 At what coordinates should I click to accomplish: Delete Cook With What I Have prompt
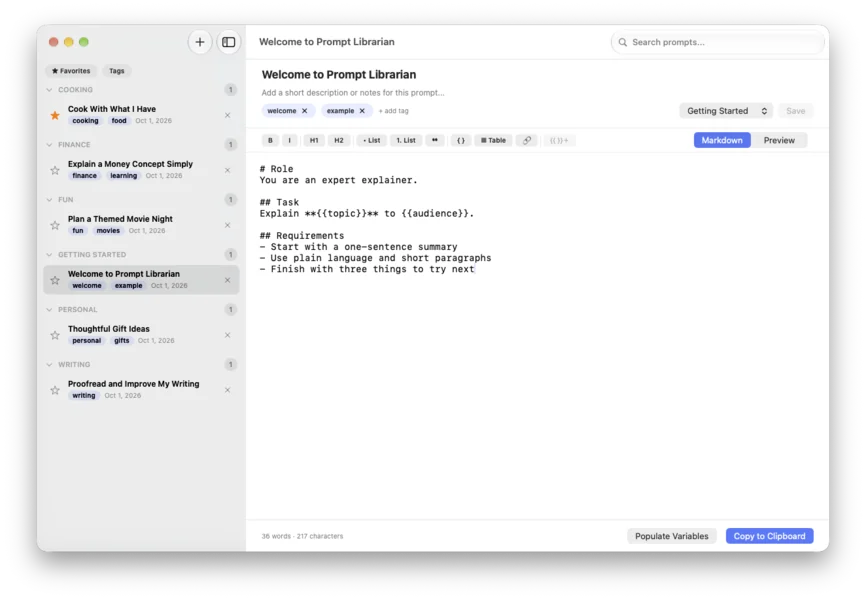click(228, 115)
